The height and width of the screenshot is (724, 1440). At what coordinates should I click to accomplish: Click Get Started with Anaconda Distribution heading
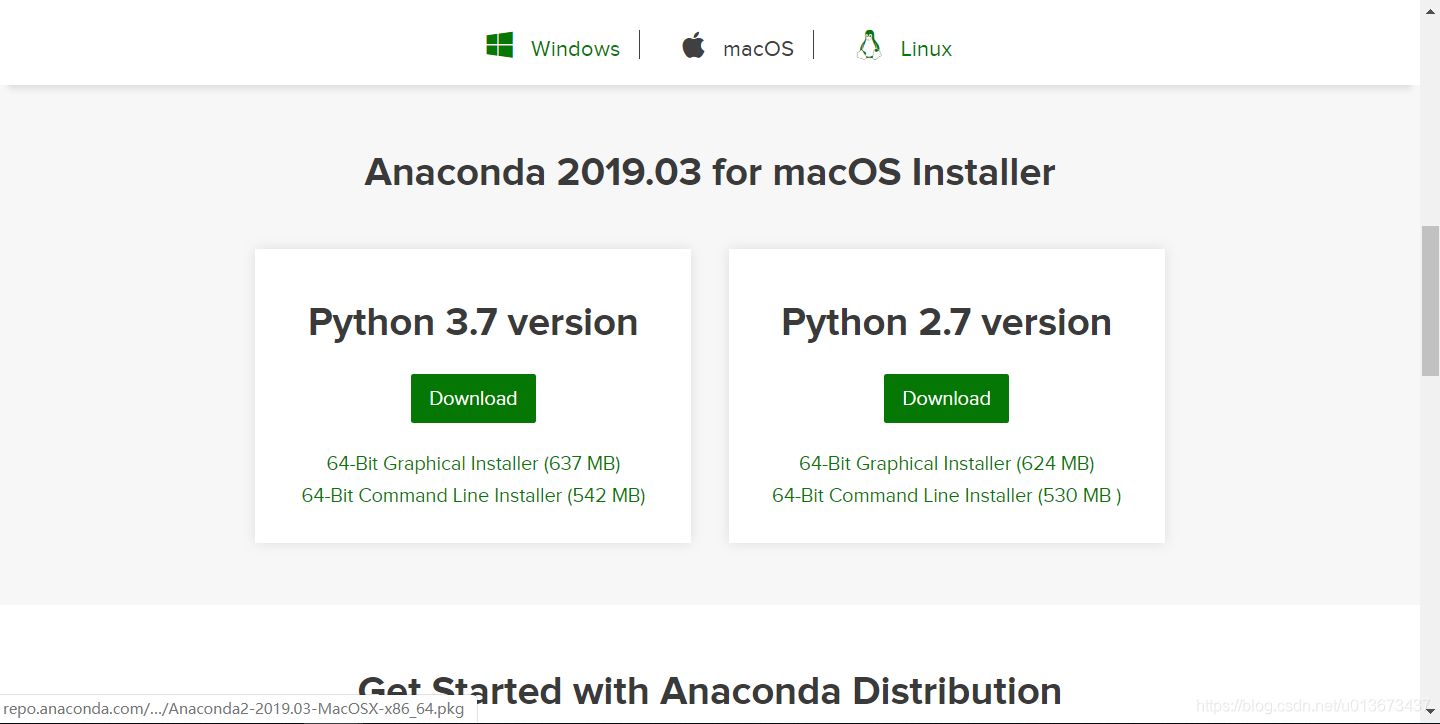[x=710, y=691]
